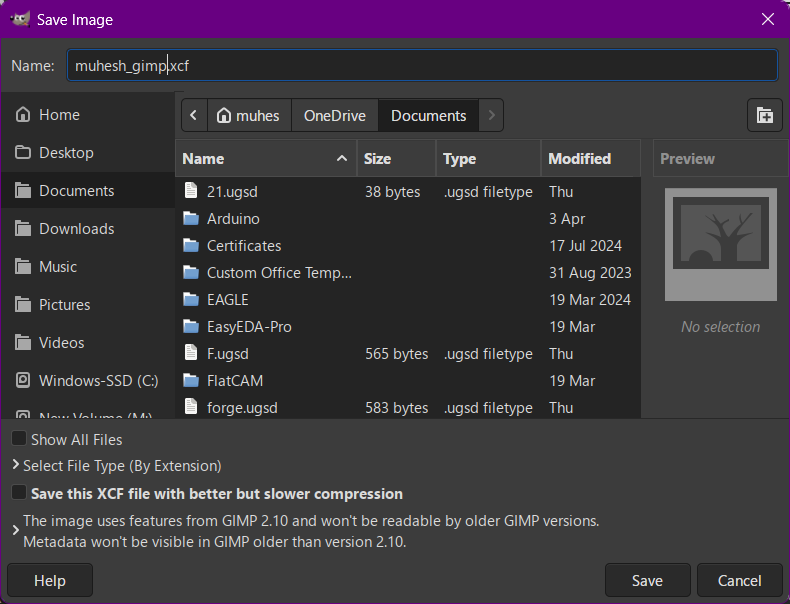Click the Custom Office Temp... folder name
The height and width of the screenshot is (604, 790).
point(279,273)
